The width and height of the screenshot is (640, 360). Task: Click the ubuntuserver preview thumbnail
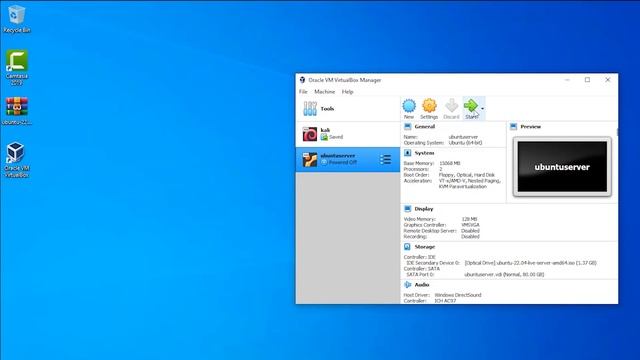(562, 167)
